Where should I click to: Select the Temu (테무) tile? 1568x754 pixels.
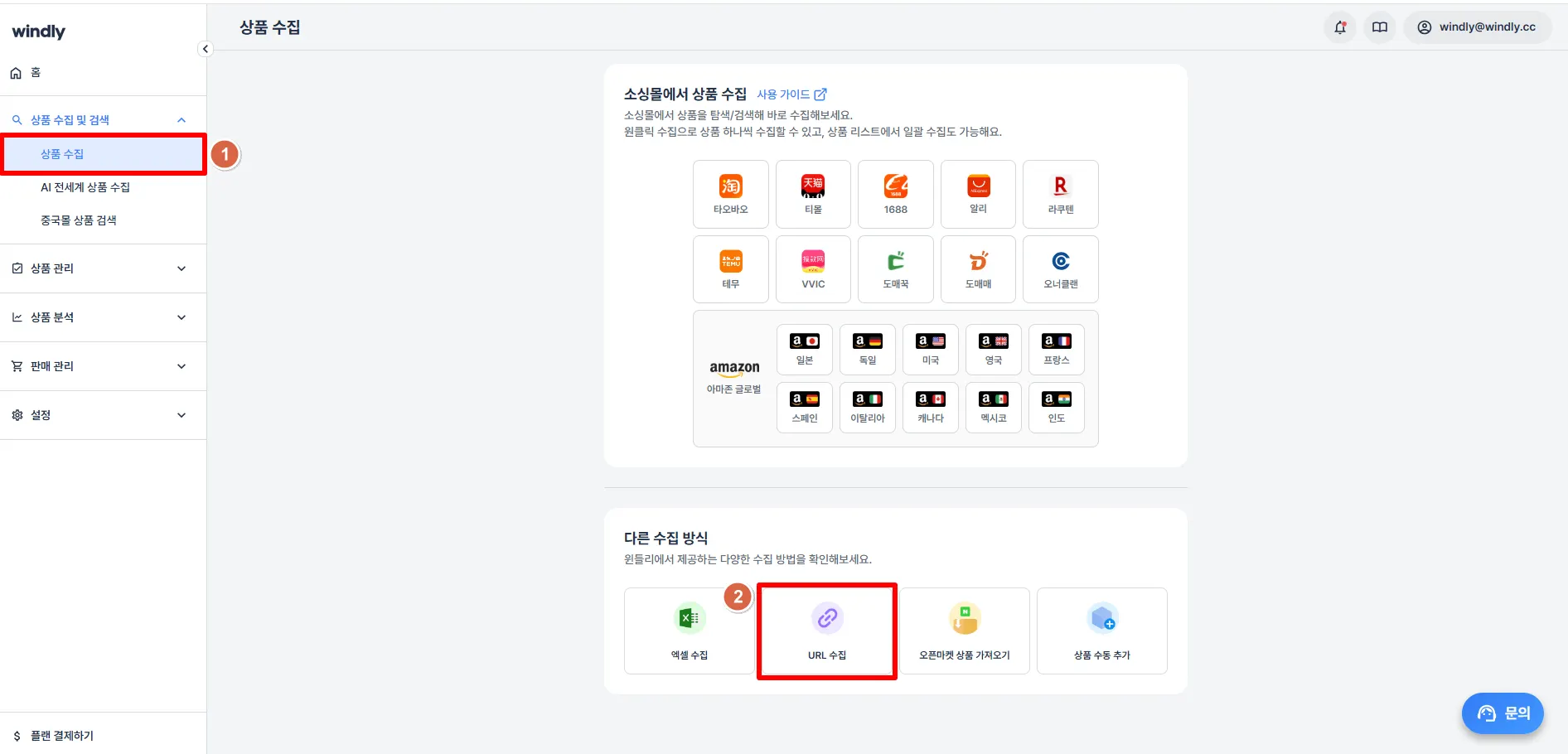coord(731,269)
